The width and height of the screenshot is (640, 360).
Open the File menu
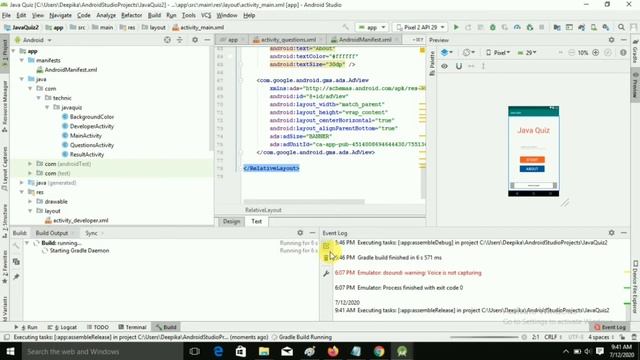(x=6, y=15)
